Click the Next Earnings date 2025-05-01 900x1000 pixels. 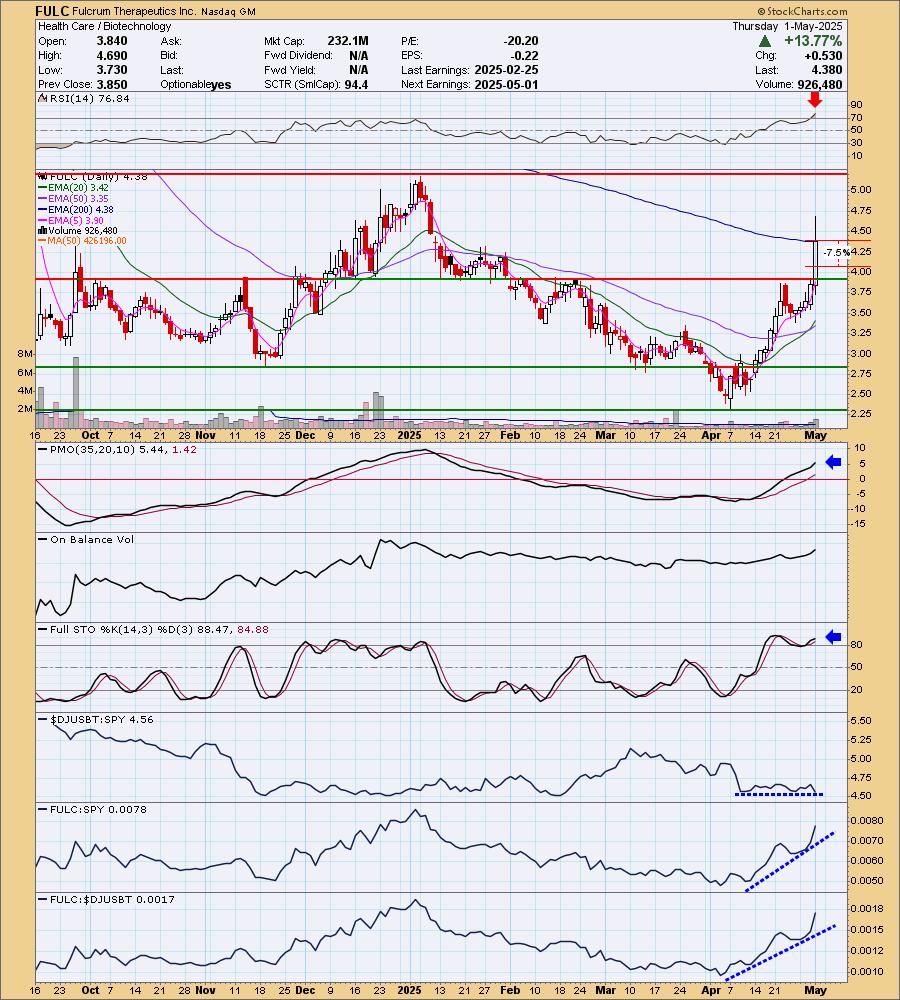(x=506, y=85)
